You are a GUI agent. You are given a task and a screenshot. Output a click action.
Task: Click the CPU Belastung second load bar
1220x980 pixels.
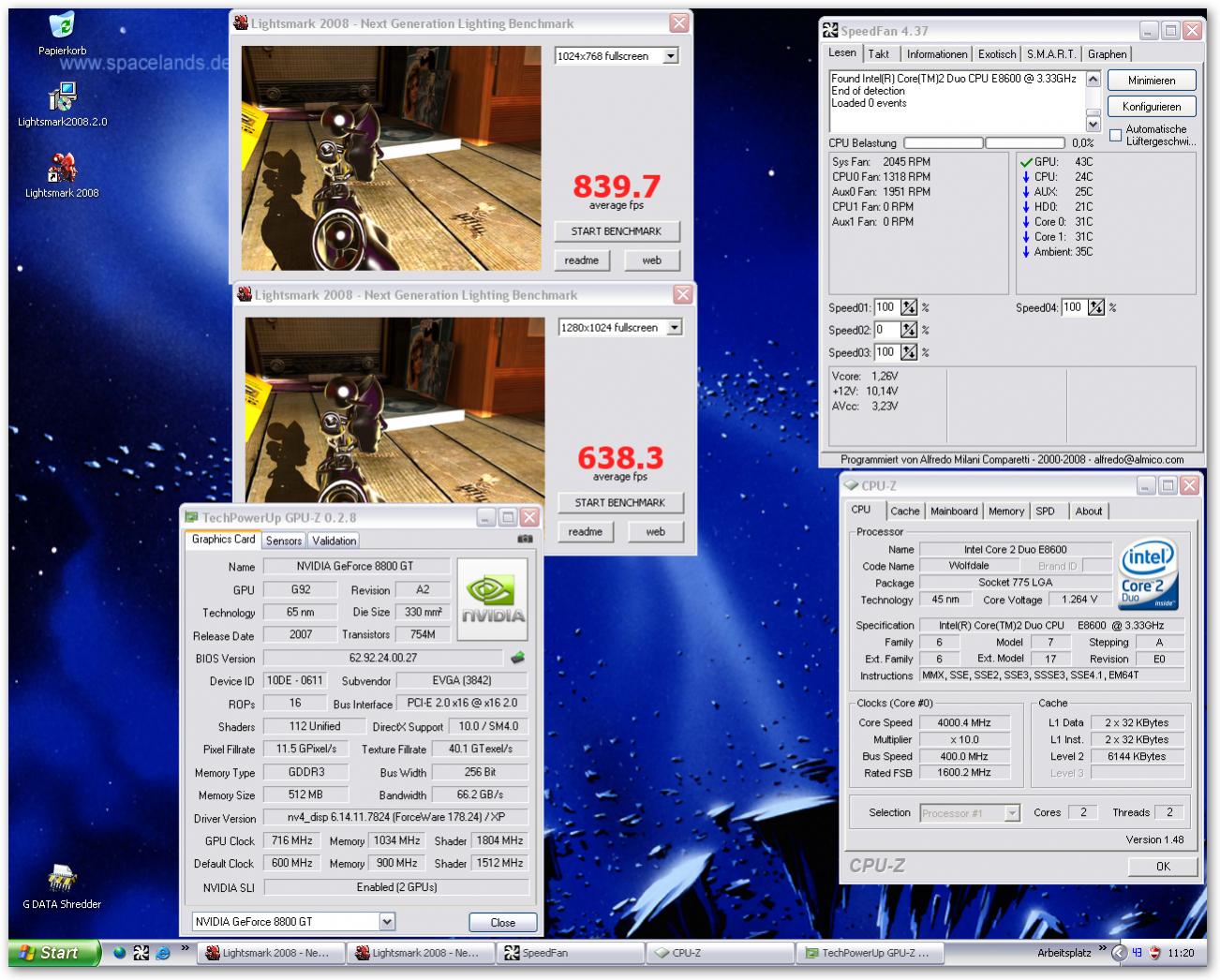coord(1025,143)
